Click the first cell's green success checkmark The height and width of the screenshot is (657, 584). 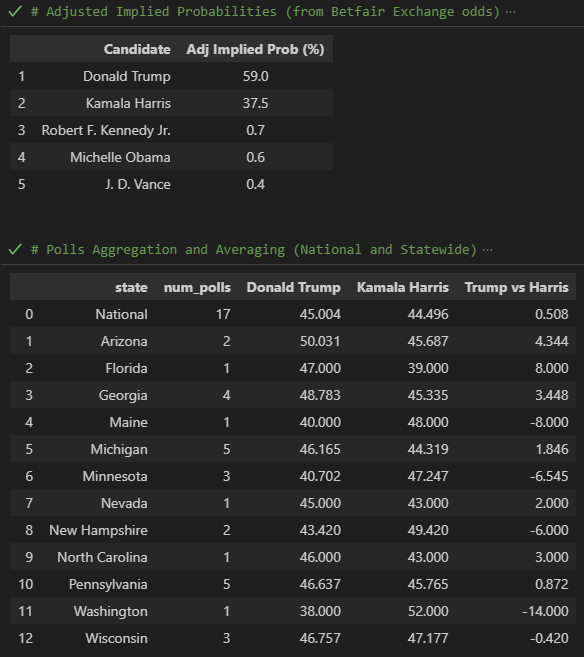(x=15, y=11)
